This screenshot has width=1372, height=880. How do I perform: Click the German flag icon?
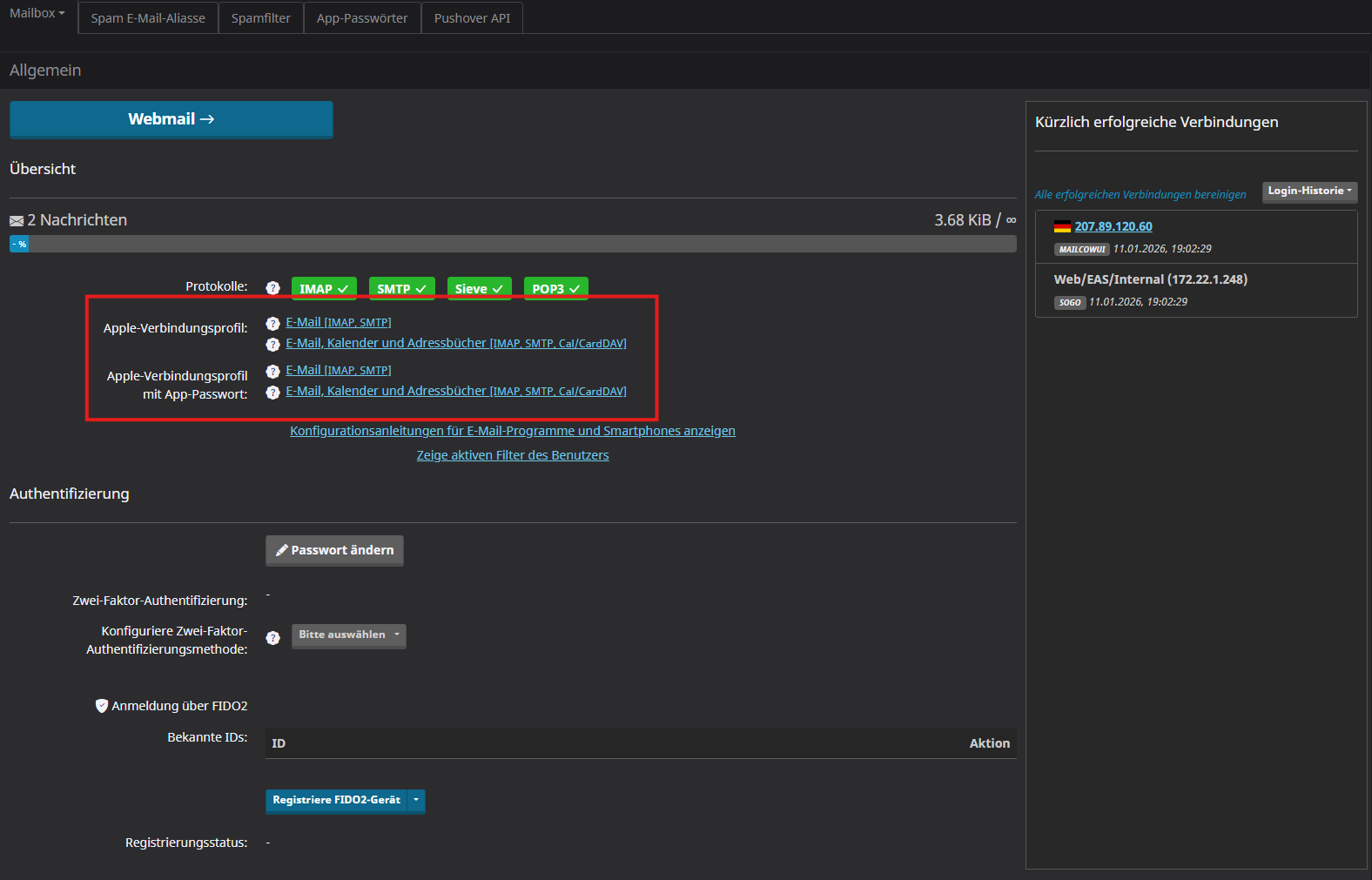(1062, 226)
